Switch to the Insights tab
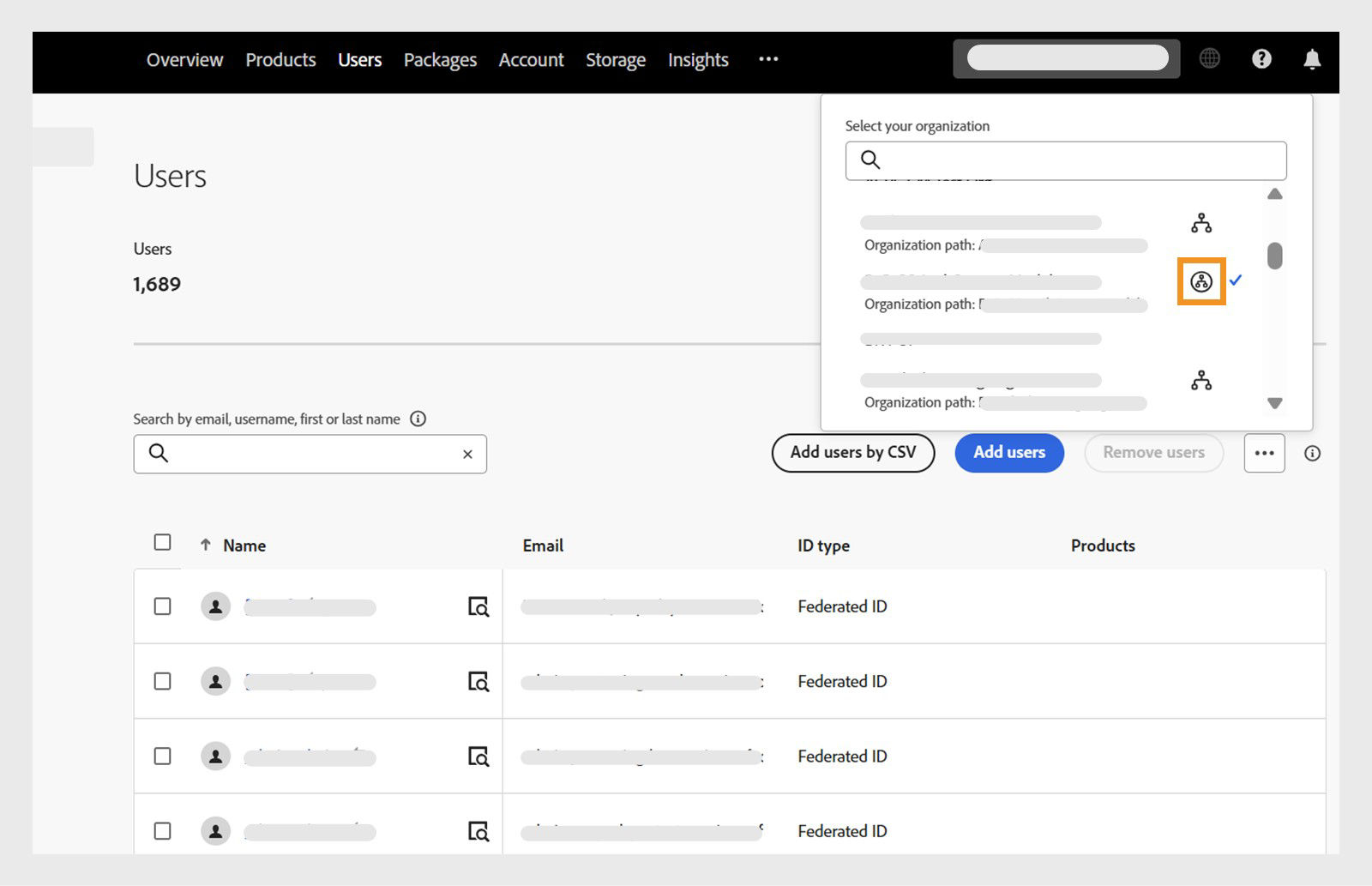This screenshot has width=1372, height=886. pos(698,60)
